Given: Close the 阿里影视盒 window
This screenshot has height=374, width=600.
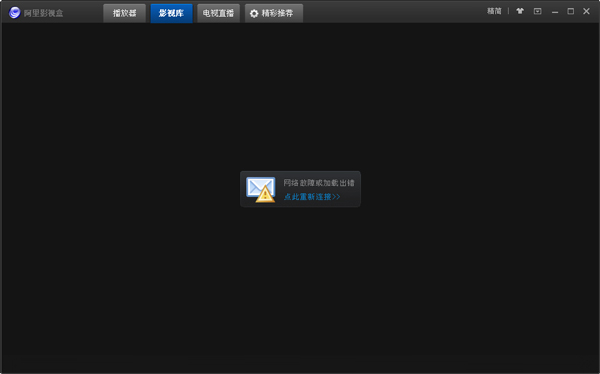Looking at the screenshot, I should point(586,11).
